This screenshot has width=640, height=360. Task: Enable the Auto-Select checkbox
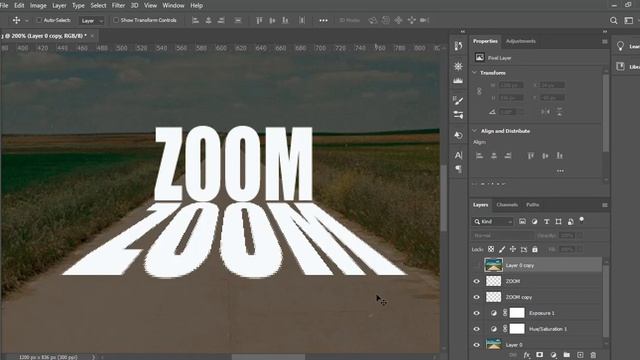click(x=39, y=20)
